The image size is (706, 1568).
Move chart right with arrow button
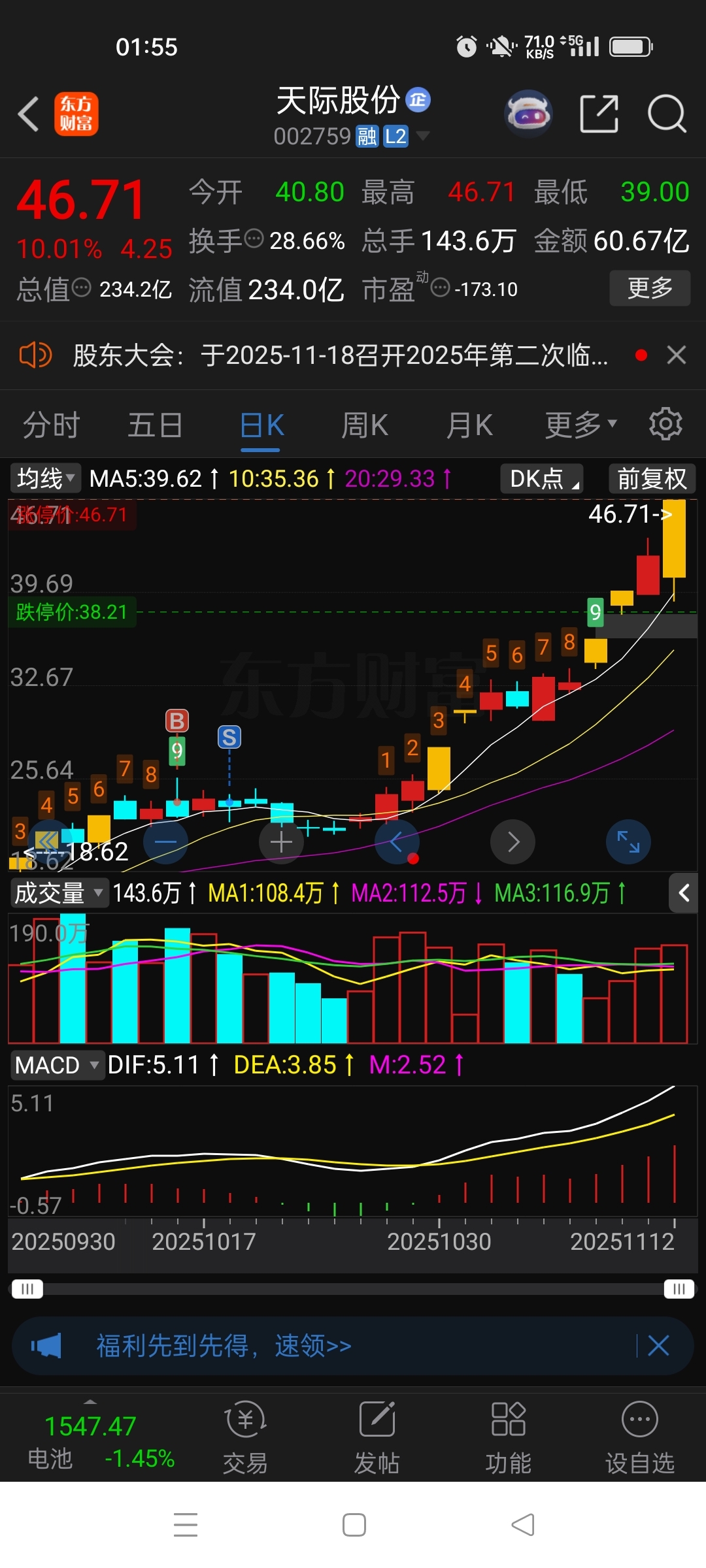(x=513, y=842)
